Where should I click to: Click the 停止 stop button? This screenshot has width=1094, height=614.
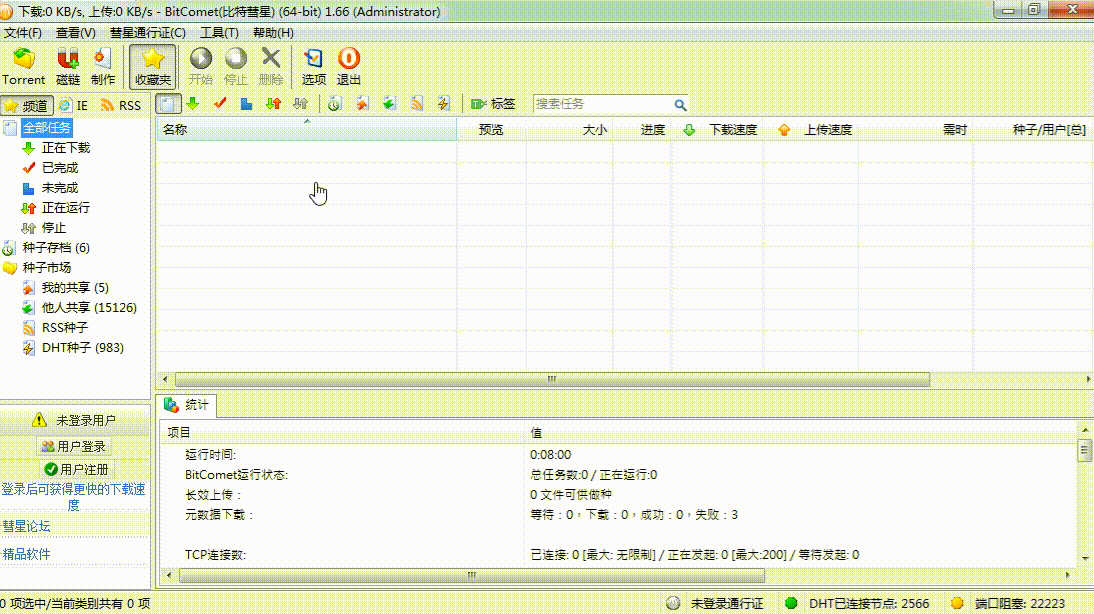pyautogui.click(x=236, y=67)
